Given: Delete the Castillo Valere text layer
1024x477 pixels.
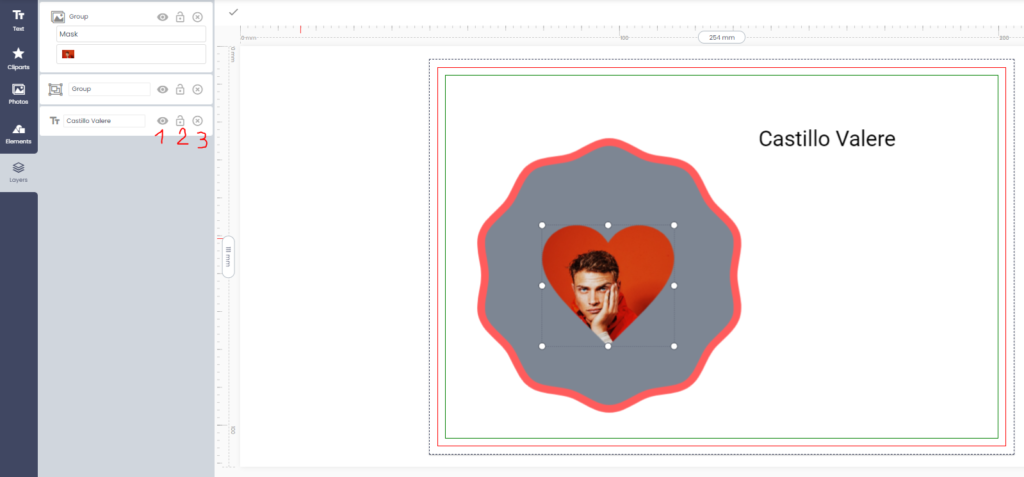Looking at the screenshot, I should click(197, 121).
